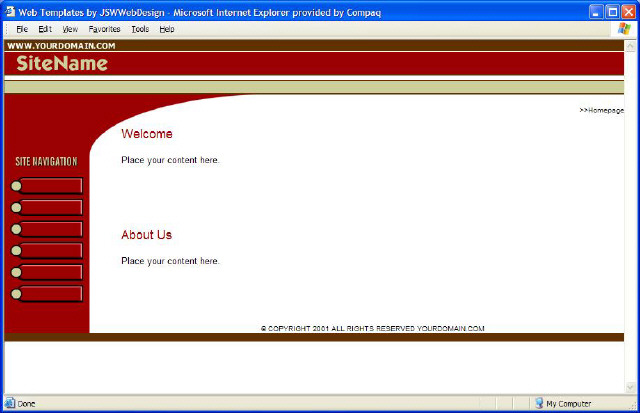Viewport: 640px width, 413px height.
Task: Expand the Favorites menu
Action: coord(104,29)
